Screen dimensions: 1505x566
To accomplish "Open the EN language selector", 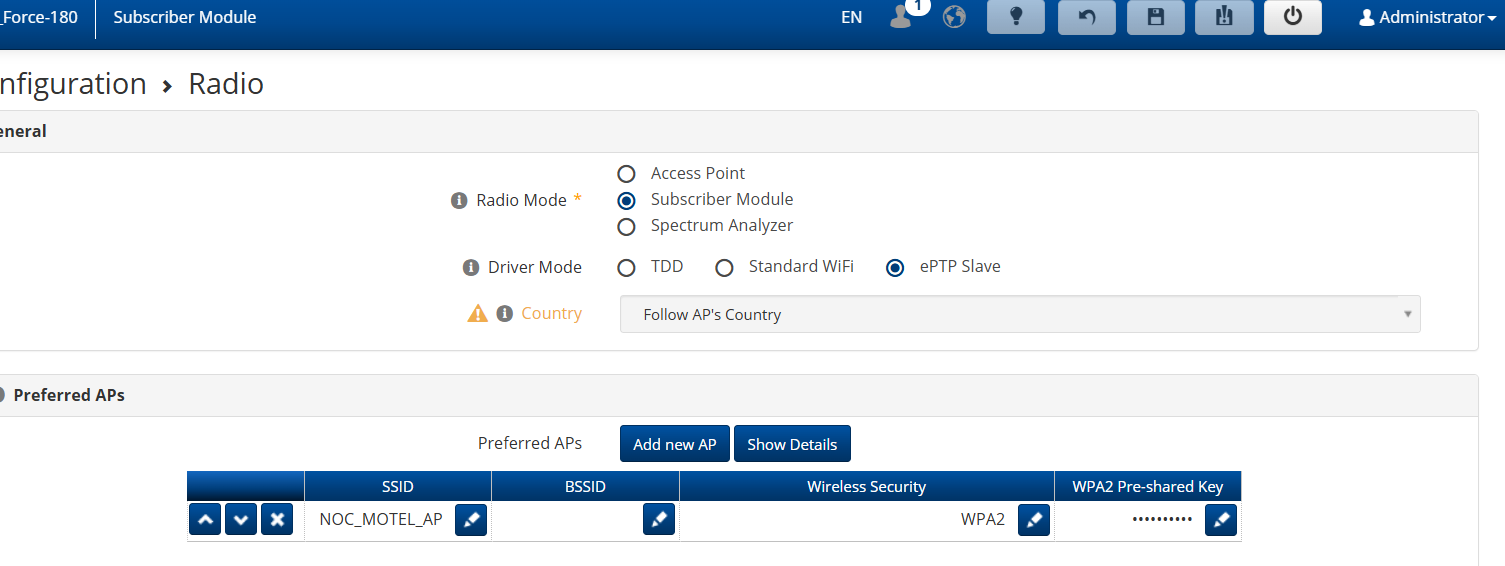I will [851, 17].
